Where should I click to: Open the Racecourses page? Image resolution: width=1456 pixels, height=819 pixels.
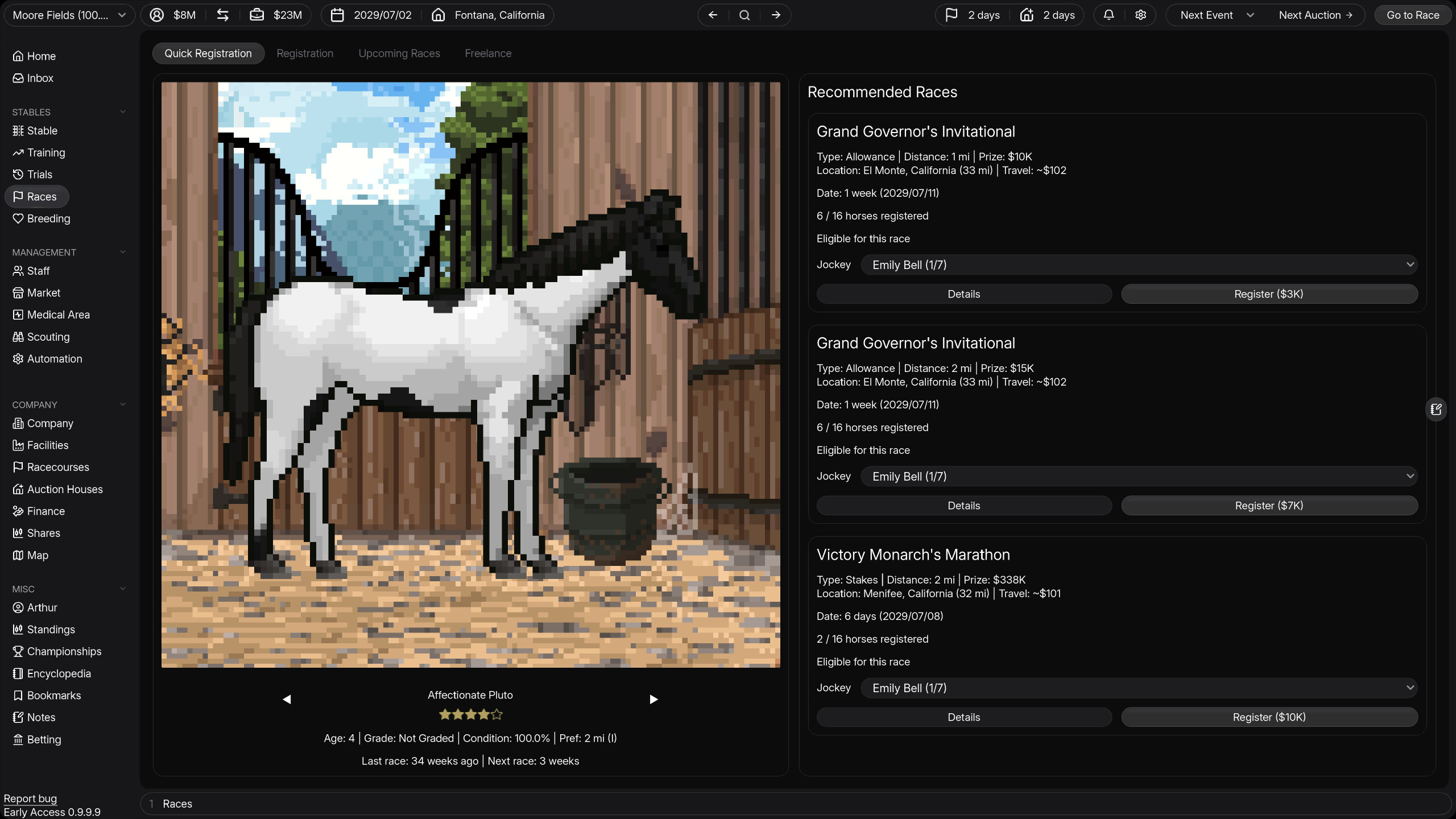click(51, 467)
